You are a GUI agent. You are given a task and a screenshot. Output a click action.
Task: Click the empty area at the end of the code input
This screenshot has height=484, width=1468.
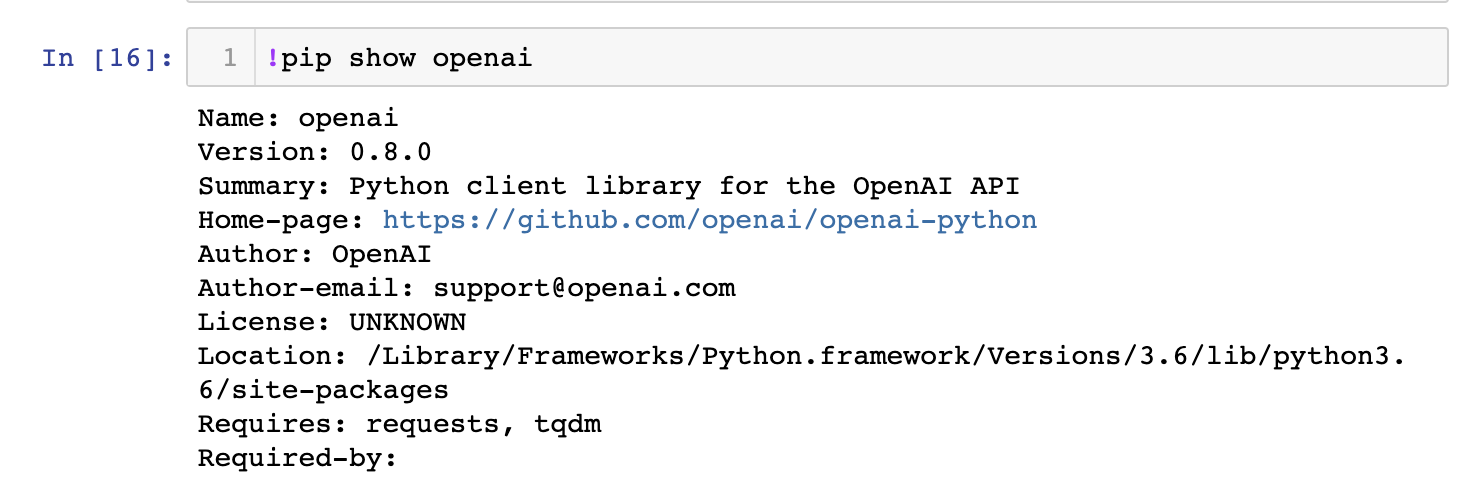point(990,58)
